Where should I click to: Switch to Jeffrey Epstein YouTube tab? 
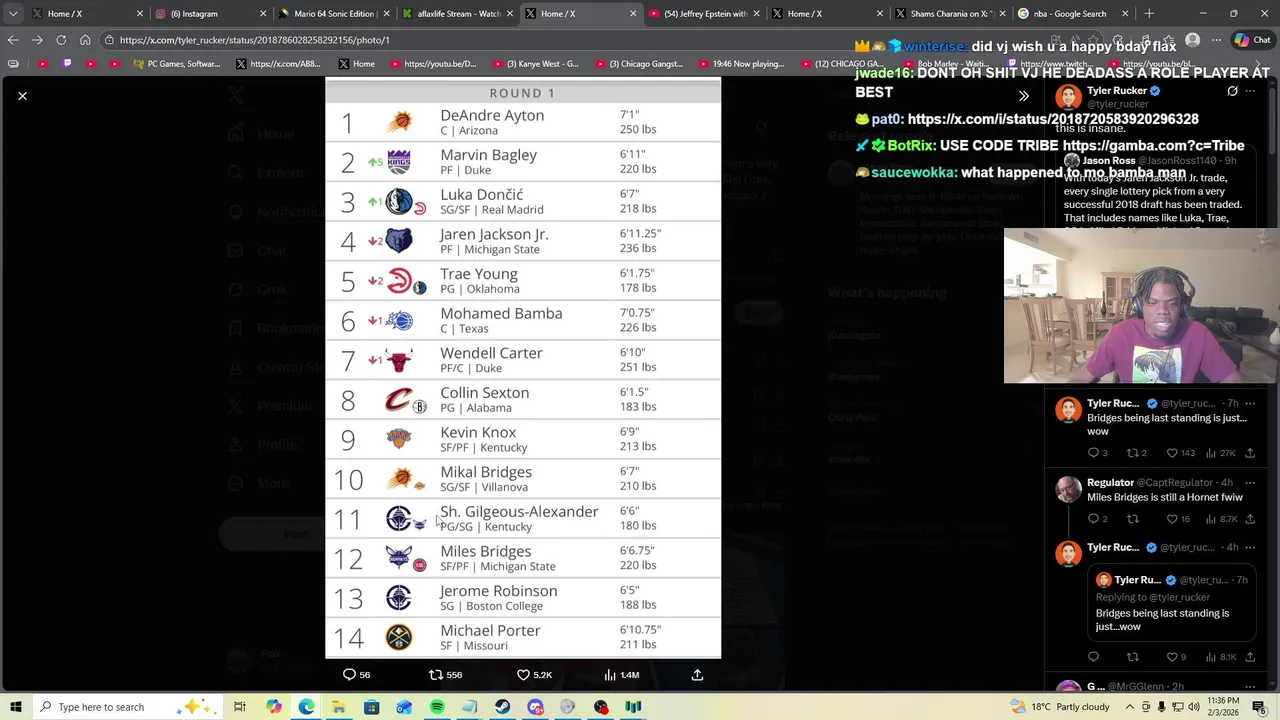(704, 14)
